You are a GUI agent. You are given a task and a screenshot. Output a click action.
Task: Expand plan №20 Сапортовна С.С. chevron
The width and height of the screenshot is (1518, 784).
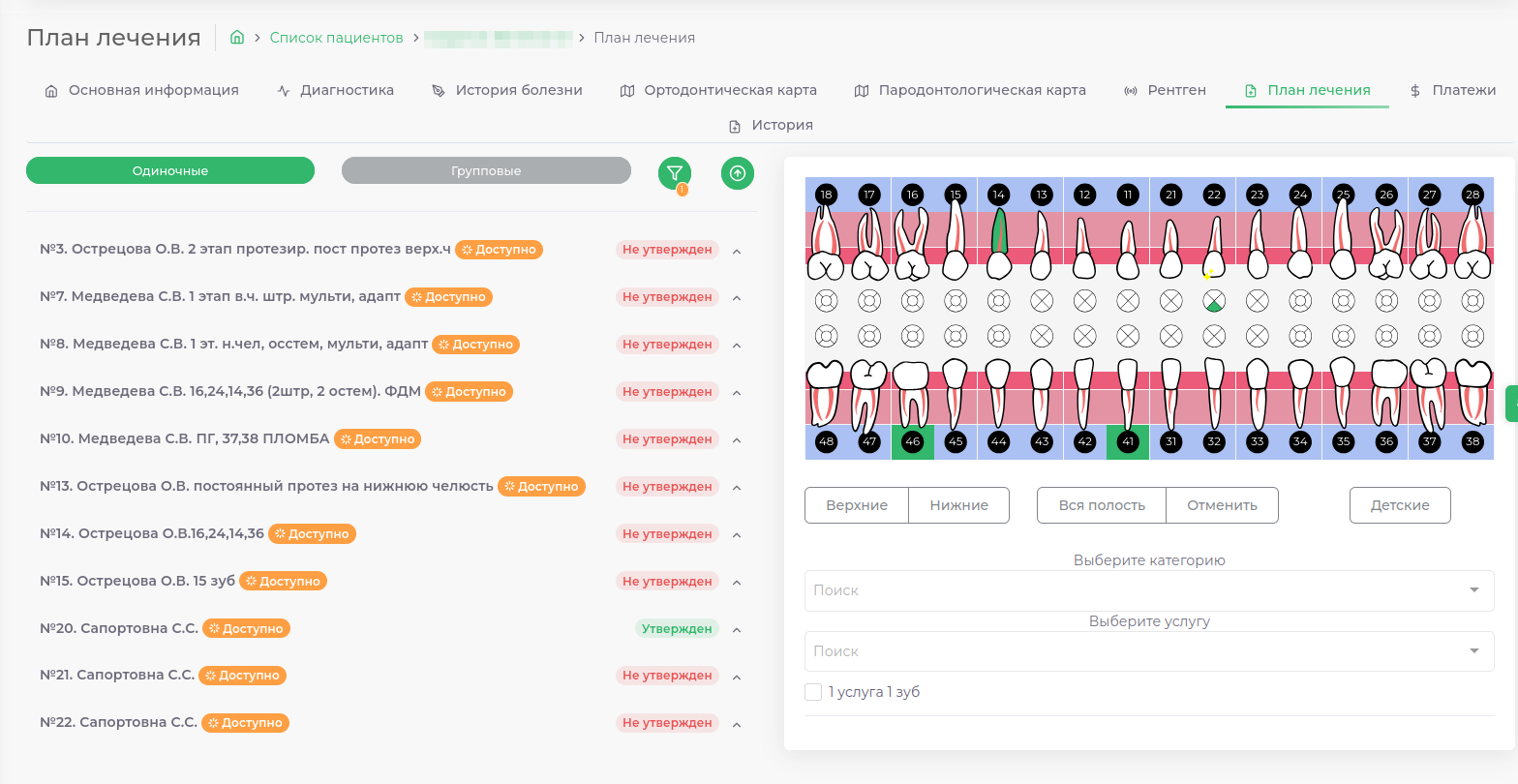[737, 630]
